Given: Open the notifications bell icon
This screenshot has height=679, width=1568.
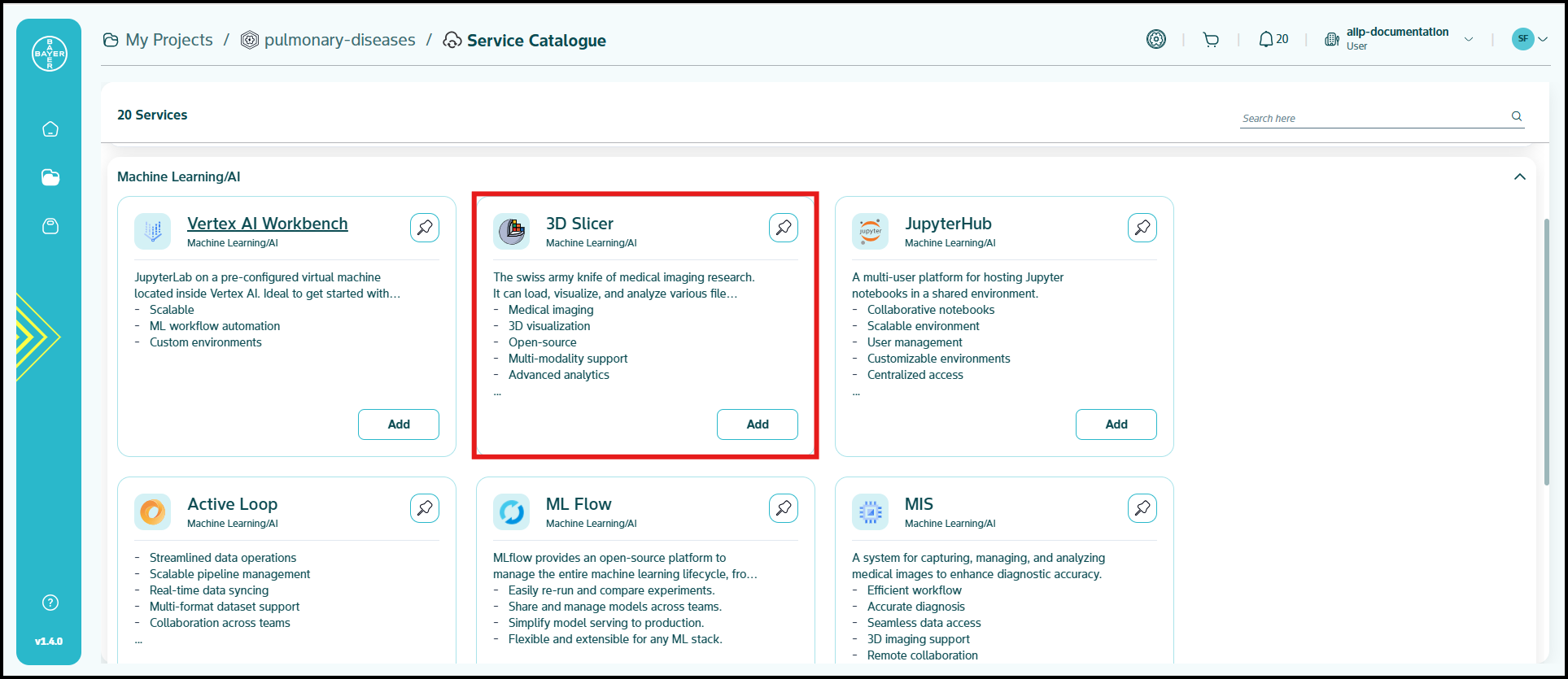Looking at the screenshot, I should click(x=1266, y=40).
